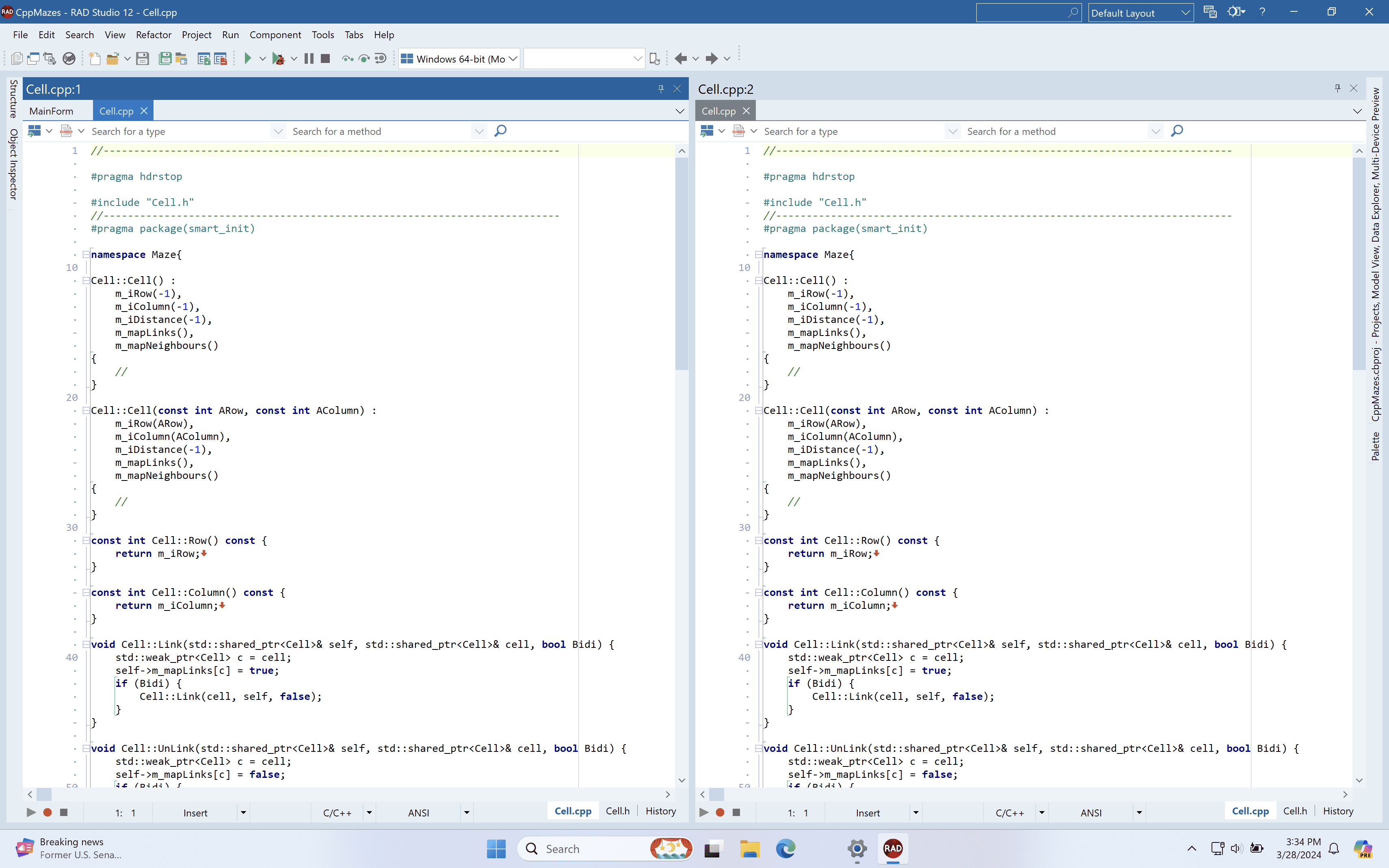
Task: Expand the C/C++ language dropdown in left status bar
Action: 369,812
